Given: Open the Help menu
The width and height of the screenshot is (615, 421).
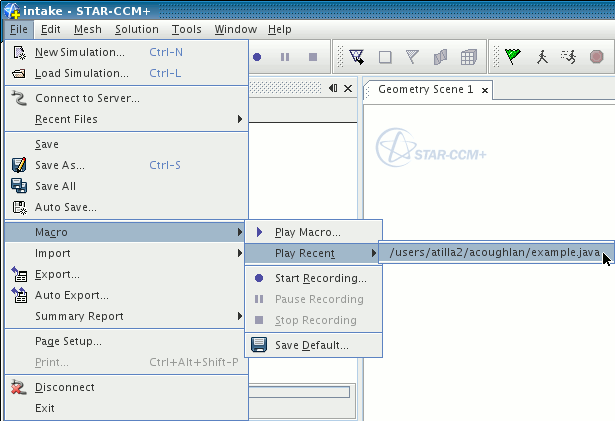Looking at the screenshot, I should pyautogui.click(x=280, y=29).
